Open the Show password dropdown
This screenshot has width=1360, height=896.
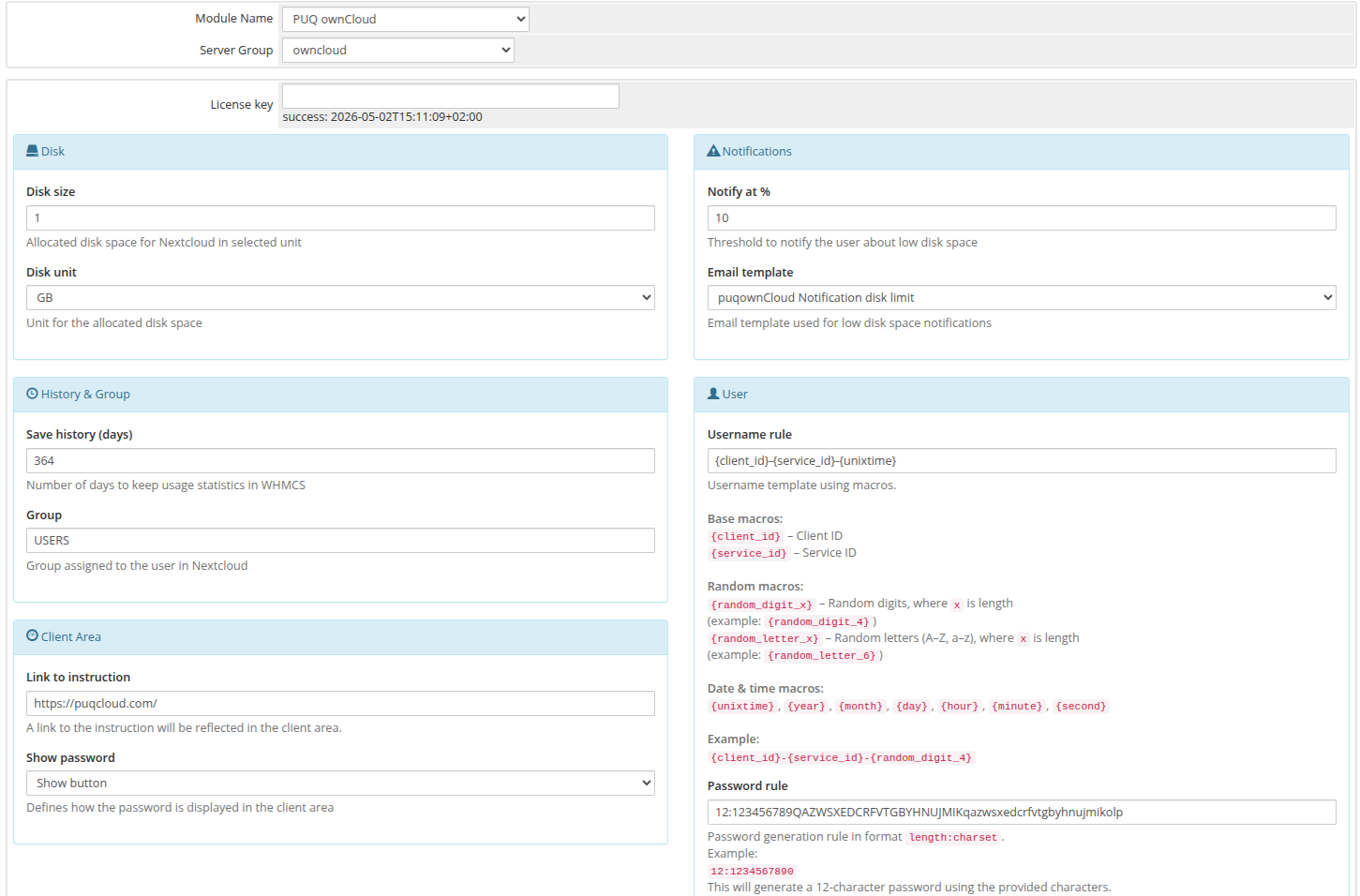(x=339, y=783)
